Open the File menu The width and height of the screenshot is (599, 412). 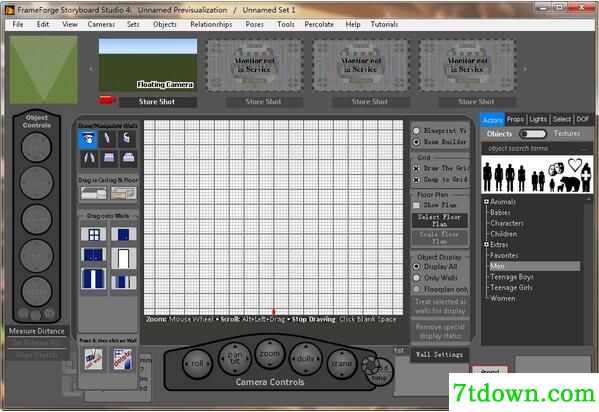(18, 24)
